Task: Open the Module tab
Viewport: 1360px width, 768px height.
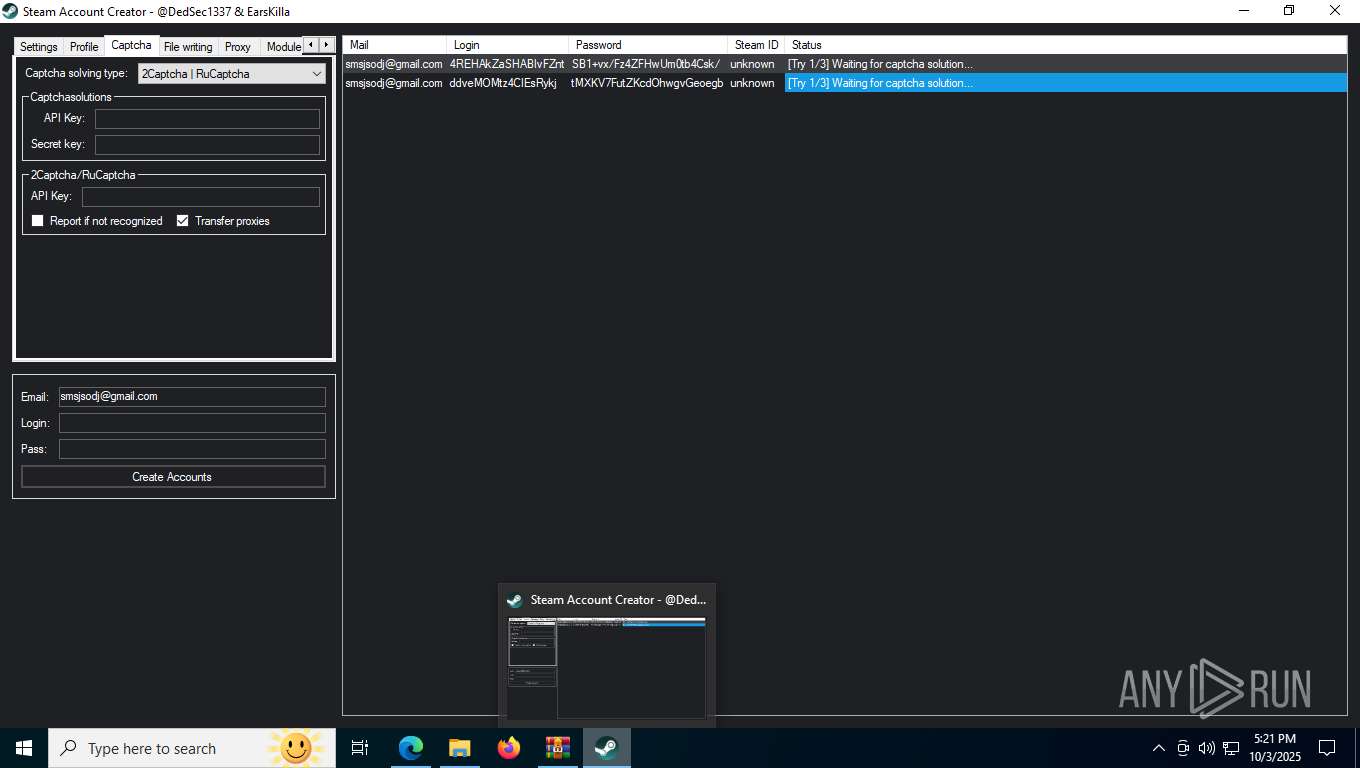Action: (x=283, y=46)
